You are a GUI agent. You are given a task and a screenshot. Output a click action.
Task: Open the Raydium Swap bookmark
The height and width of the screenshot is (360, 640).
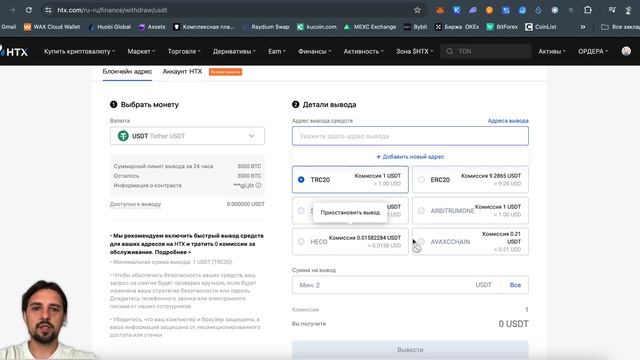[x=266, y=27]
